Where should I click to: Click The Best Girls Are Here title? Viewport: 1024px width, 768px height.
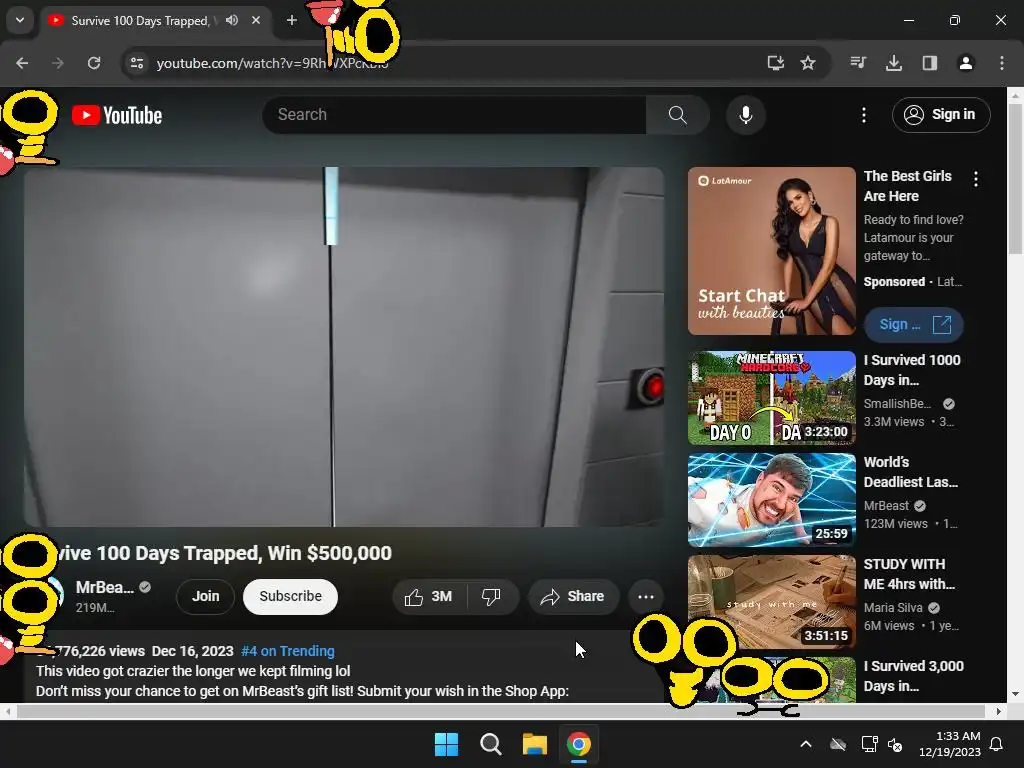[x=908, y=186]
